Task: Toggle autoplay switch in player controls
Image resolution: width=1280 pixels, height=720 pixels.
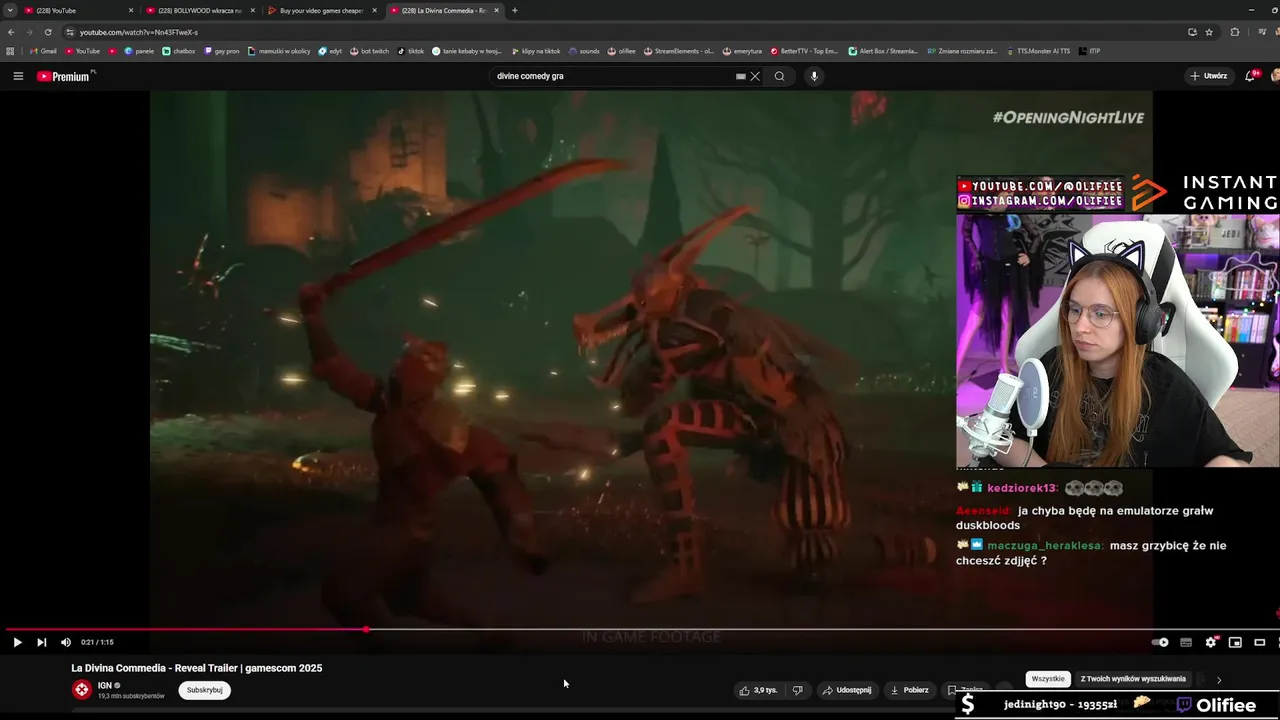Action: point(1160,642)
